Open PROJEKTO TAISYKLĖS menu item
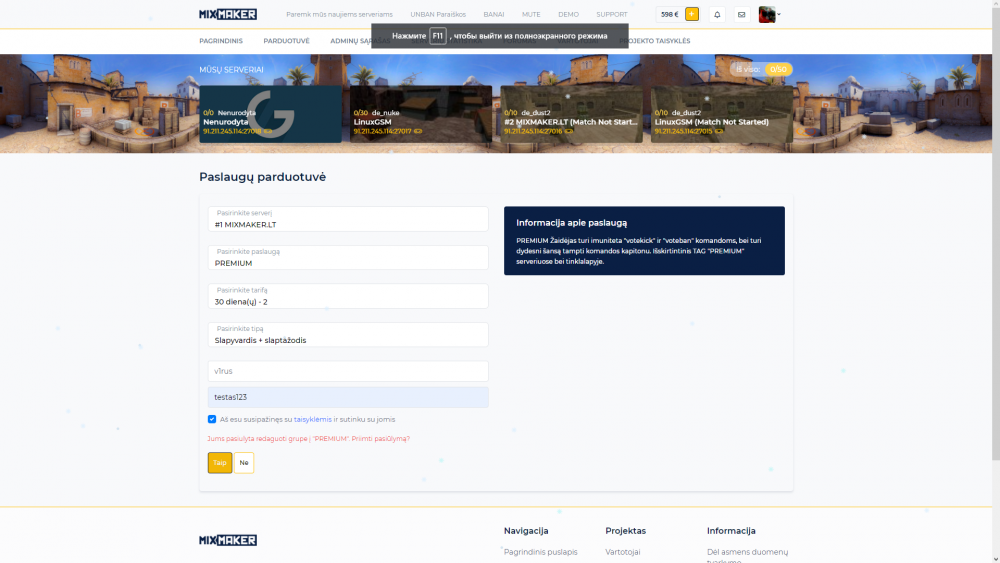 [x=654, y=41]
